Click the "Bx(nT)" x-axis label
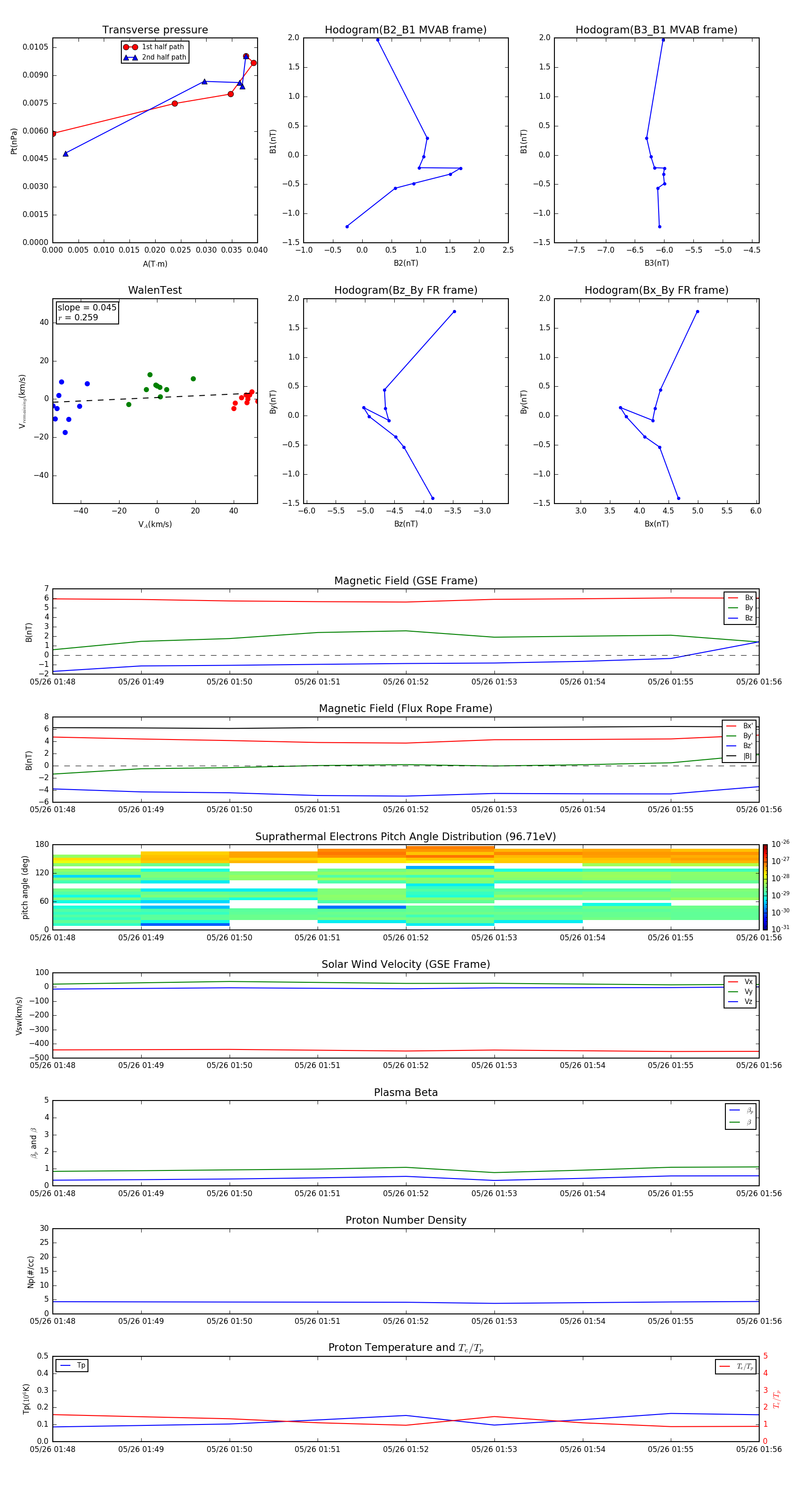This screenshot has height=1489, width=812. point(656,524)
